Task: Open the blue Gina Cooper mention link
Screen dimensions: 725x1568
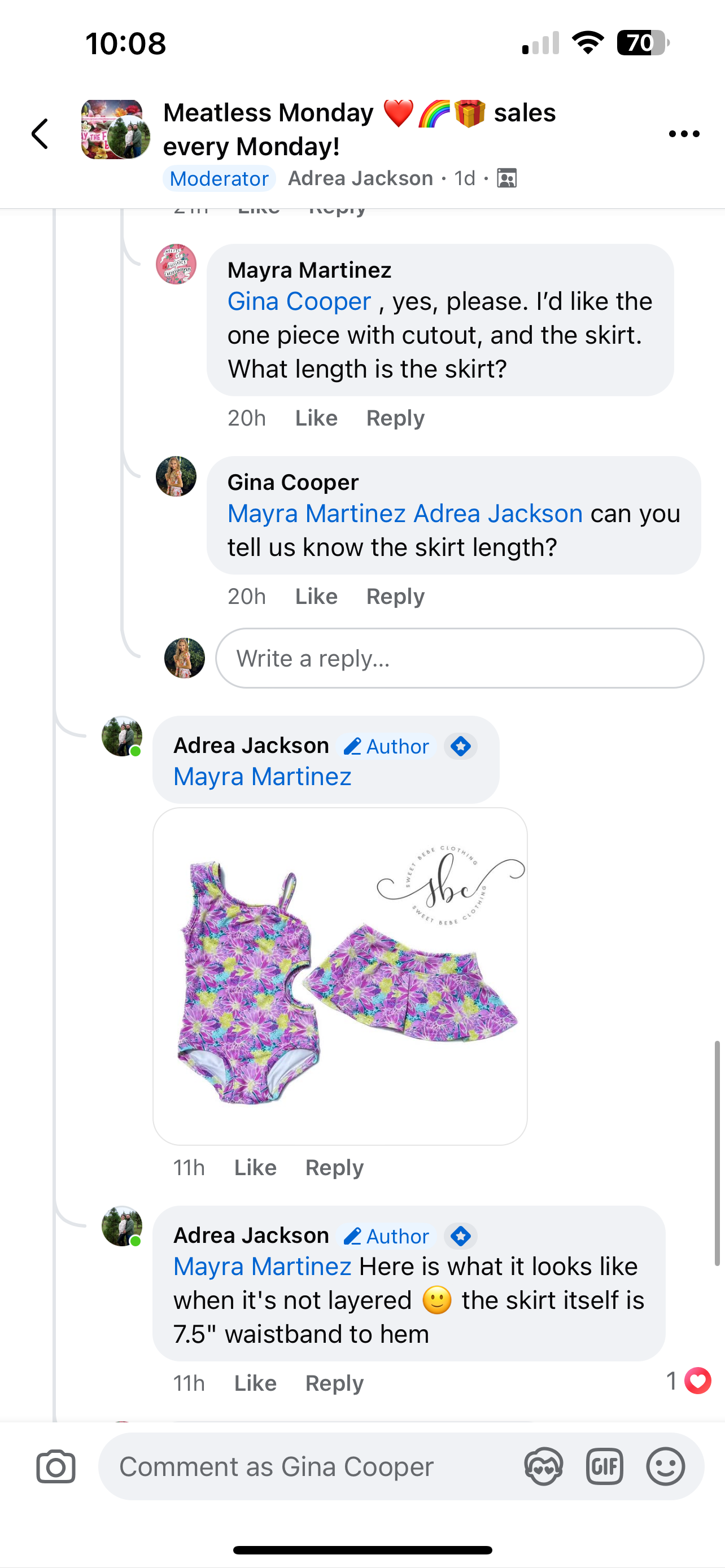Action: (x=299, y=301)
